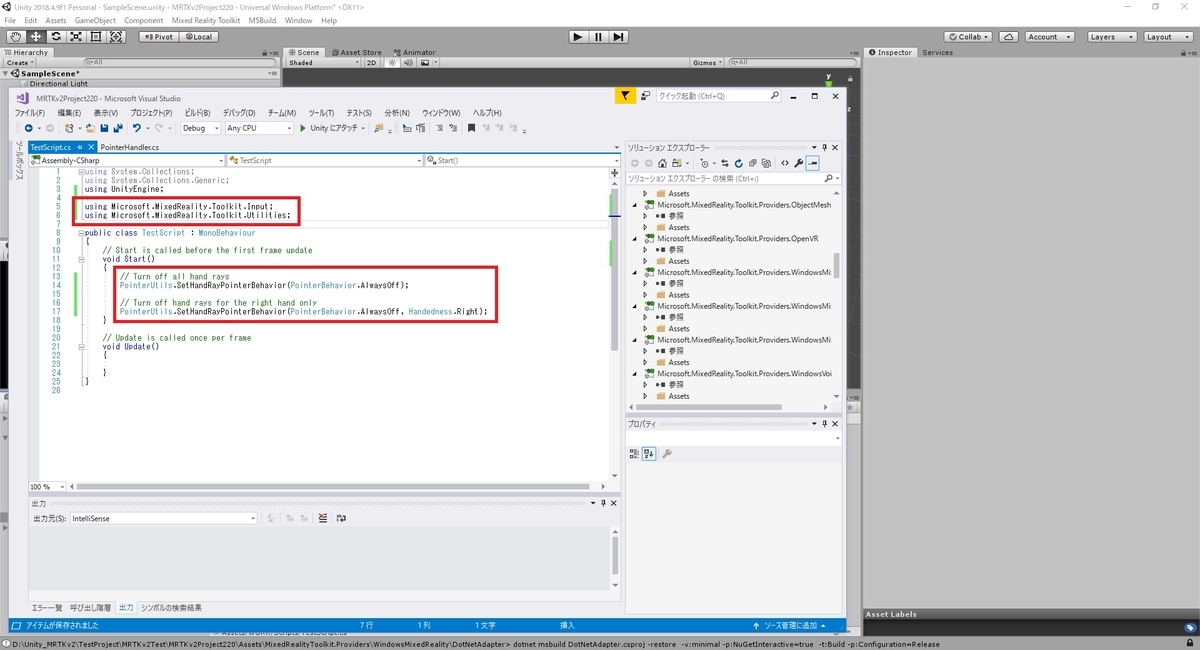Click Undo toolbar icon
This screenshot has height=650, width=1200.
click(136, 128)
